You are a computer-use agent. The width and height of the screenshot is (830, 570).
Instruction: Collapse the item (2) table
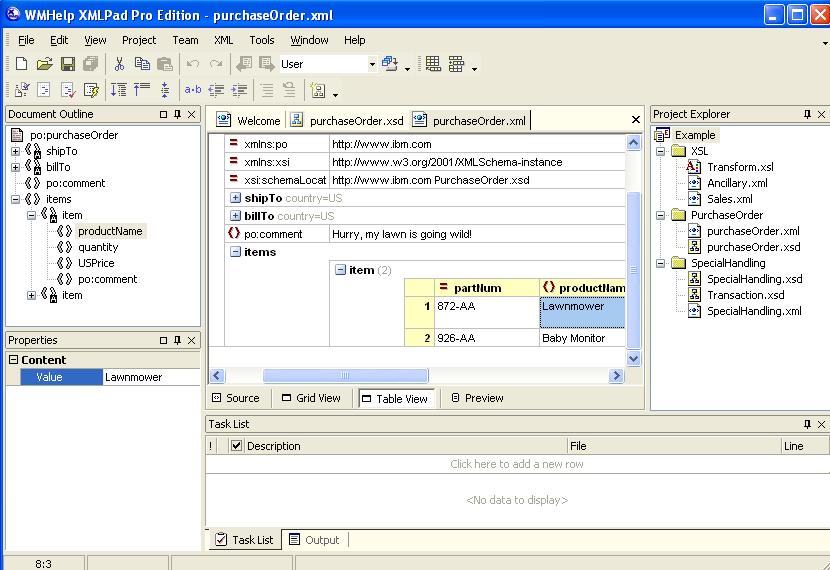pos(340,270)
